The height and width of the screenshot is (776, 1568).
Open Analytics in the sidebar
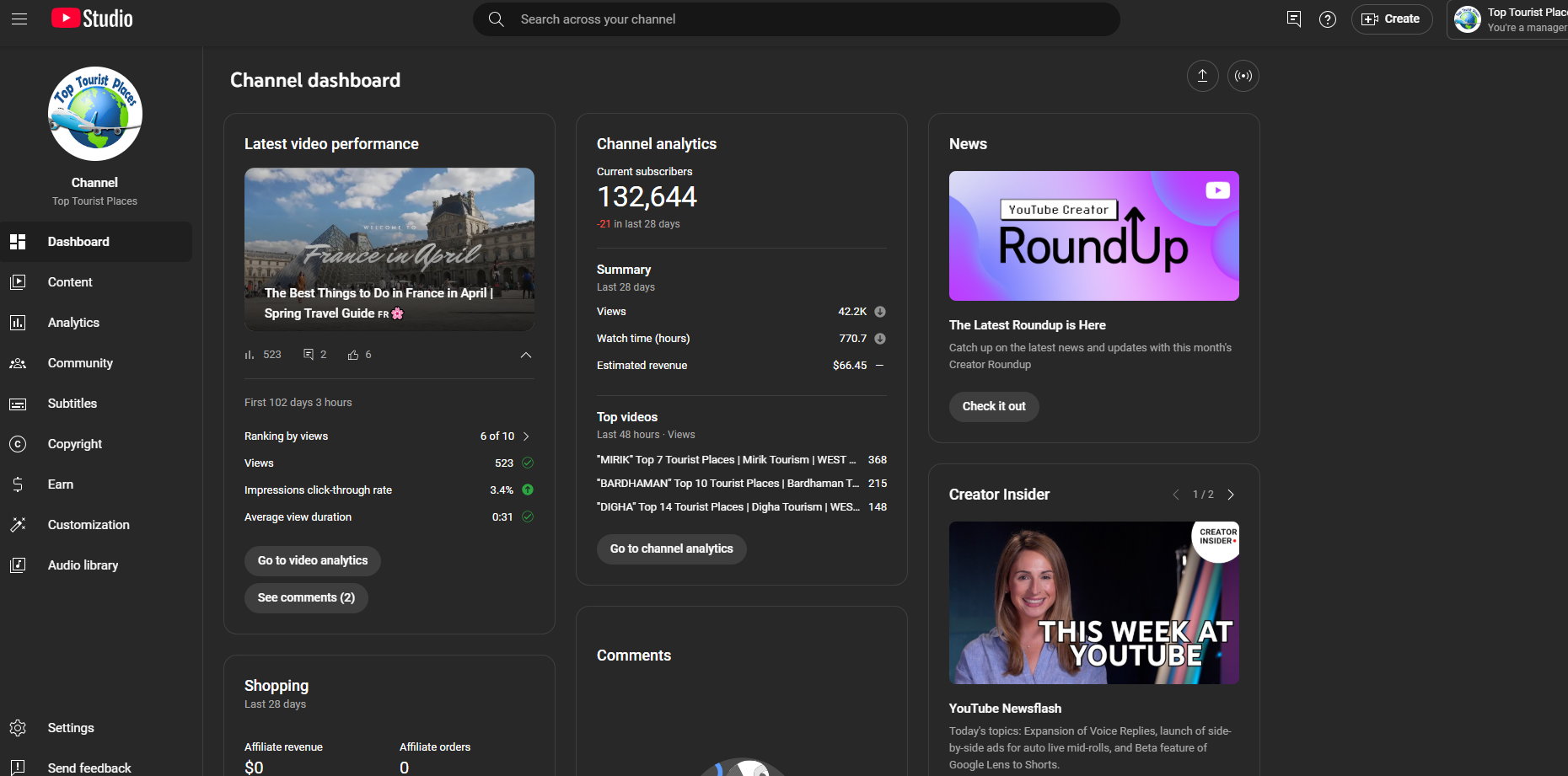(x=96, y=323)
